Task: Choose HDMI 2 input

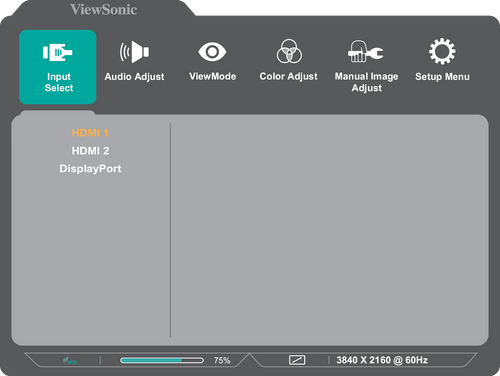Action: click(x=90, y=151)
